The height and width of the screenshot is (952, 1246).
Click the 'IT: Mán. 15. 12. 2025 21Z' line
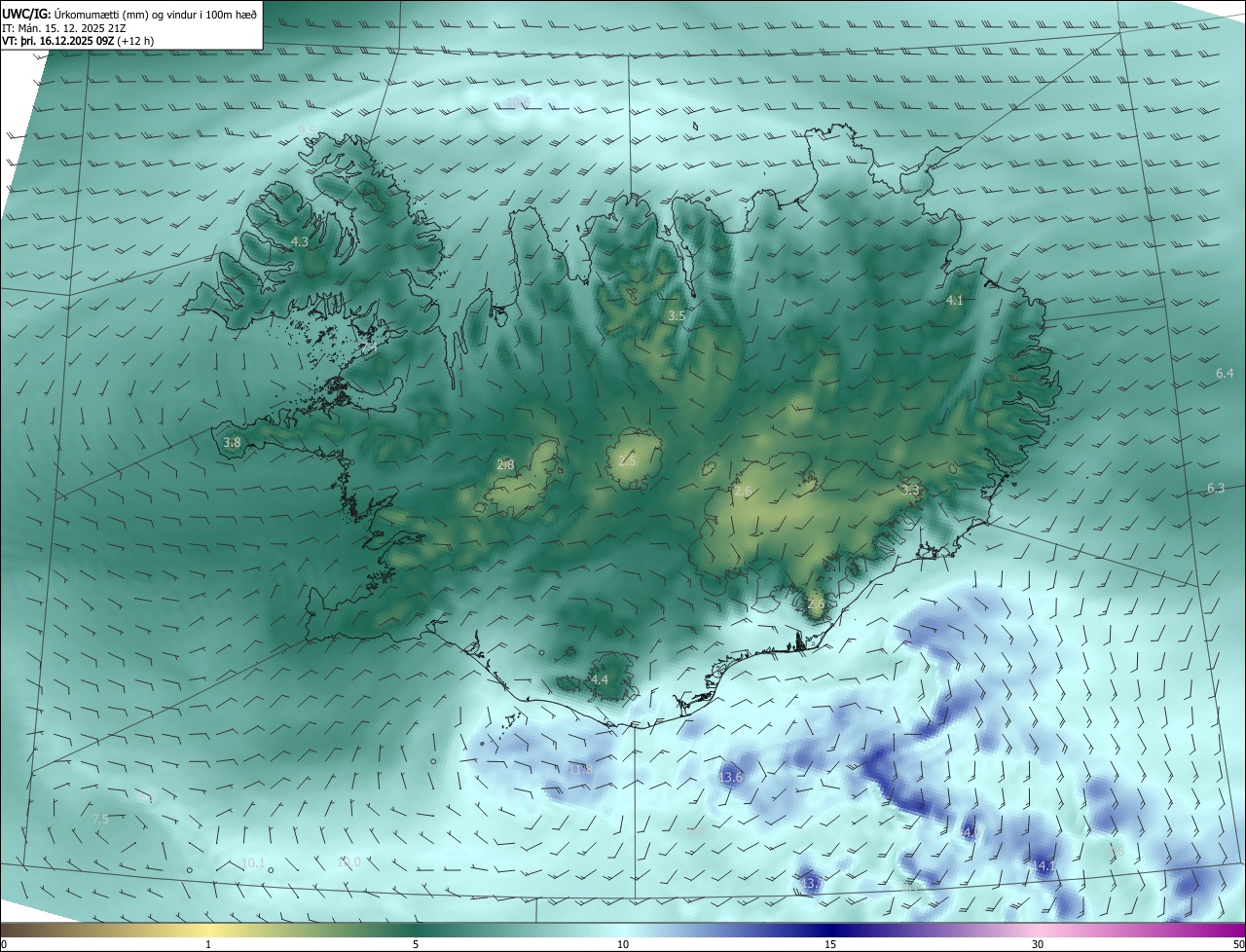(66, 27)
